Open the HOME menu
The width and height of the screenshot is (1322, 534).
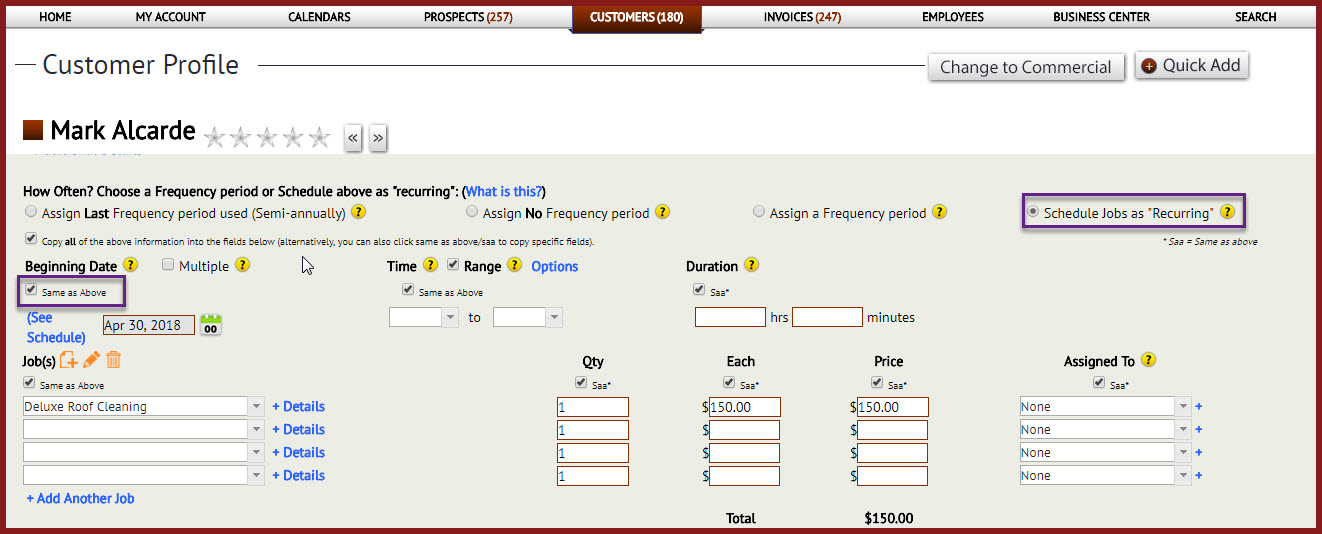pos(55,17)
